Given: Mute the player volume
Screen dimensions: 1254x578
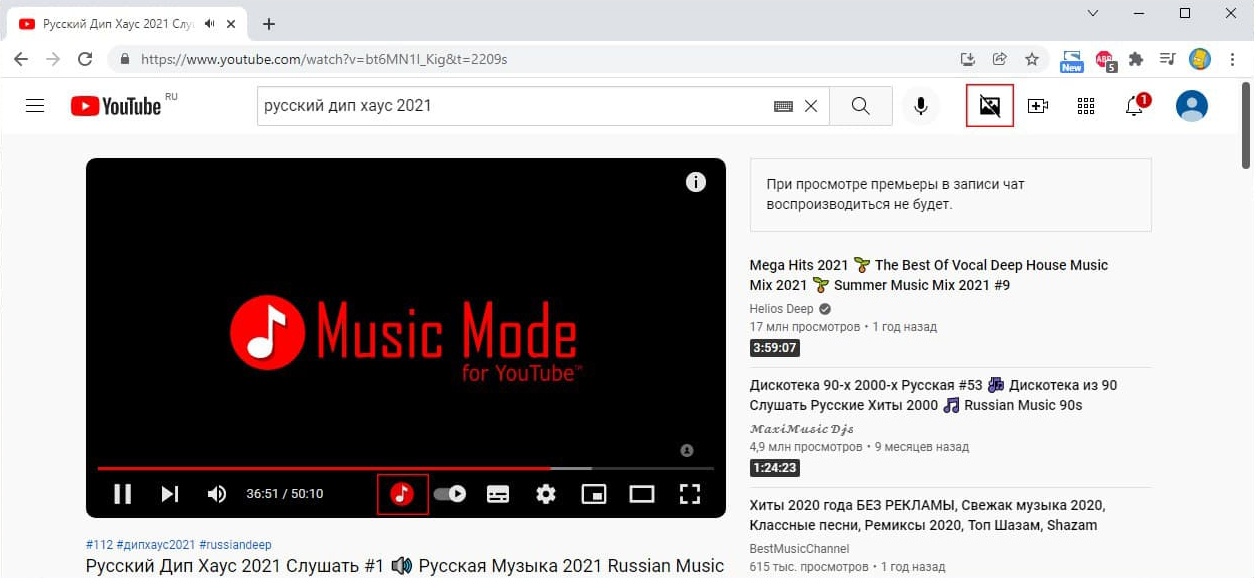Looking at the screenshot, I should [x=217, y=494].
